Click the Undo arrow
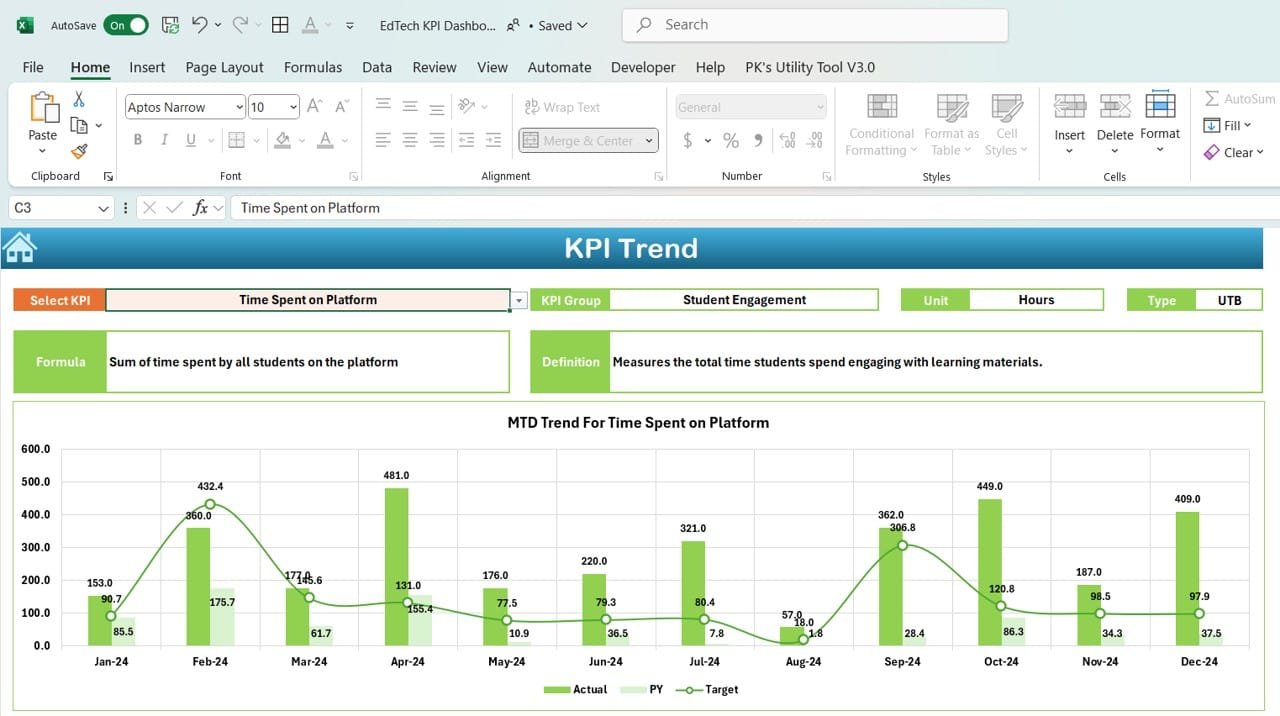This screenshot has width=1280, height=716. pyautogui.click(x=200, y=25)
